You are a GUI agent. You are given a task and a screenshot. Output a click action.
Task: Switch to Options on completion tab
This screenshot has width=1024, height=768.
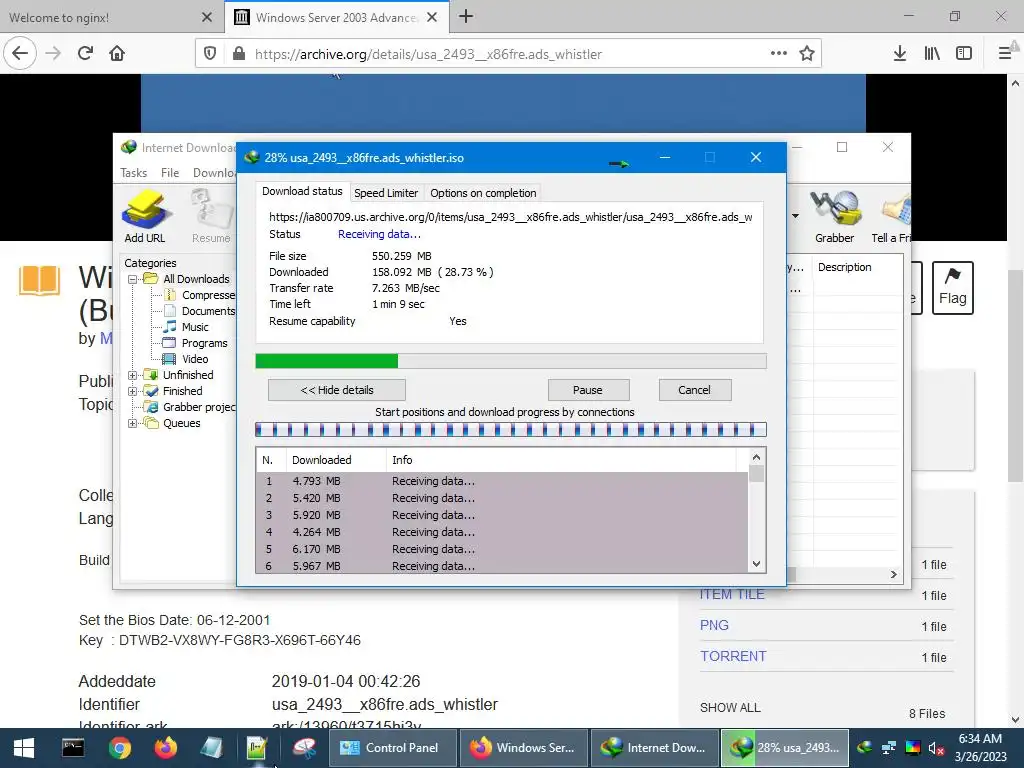483,193
